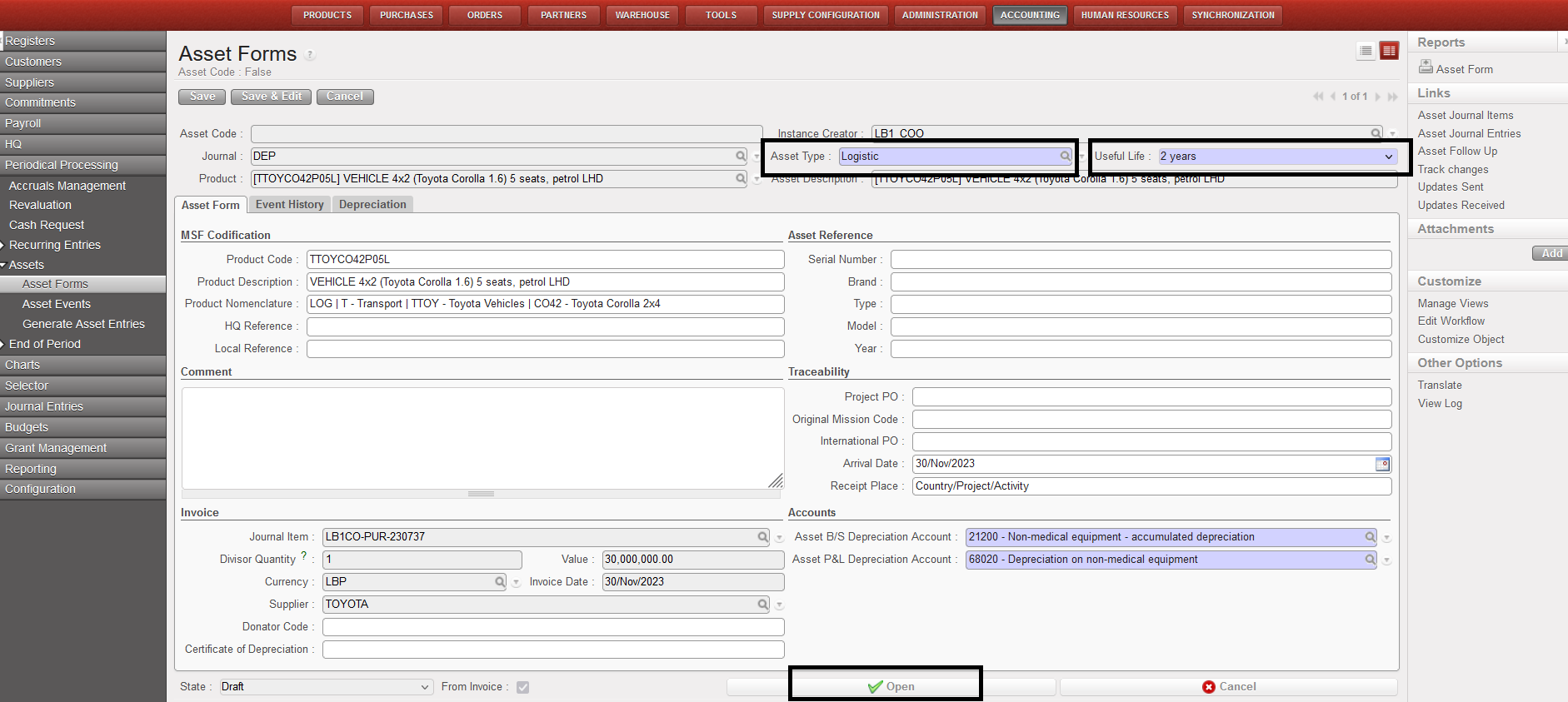The height and width of the screenshot is (702, 1568).
Task: Open the HUMAN RESOURCES top menu
Action: click(1125, 15)
